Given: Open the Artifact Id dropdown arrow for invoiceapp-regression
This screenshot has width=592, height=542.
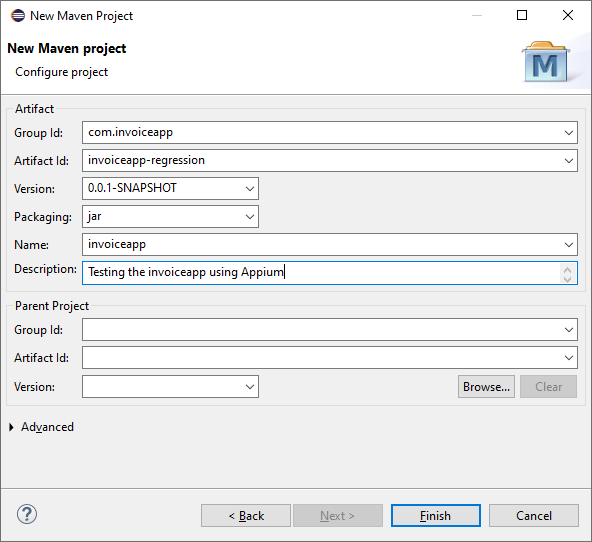Looking at the screenshot, I should [x=569, y=161].
